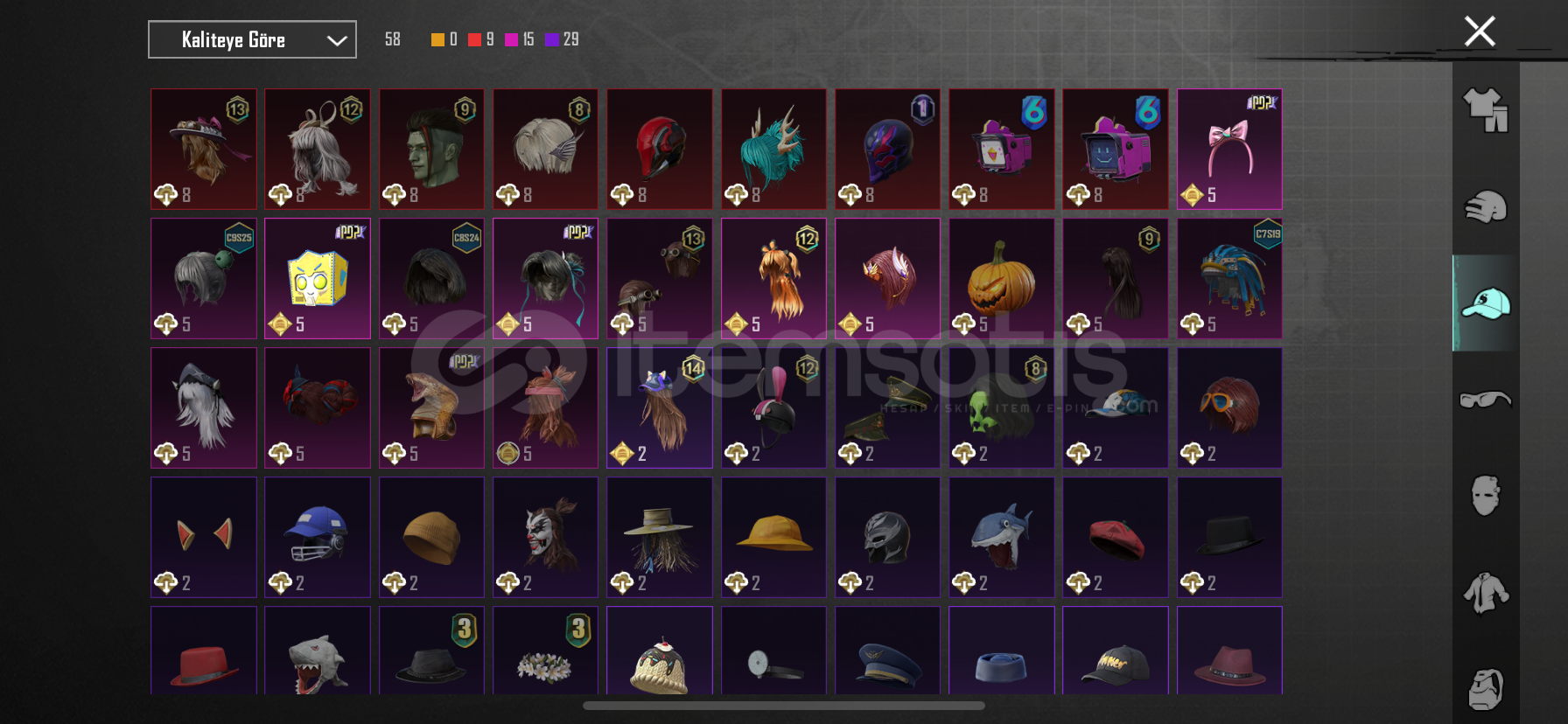Screen dimensions: 1568x724
Task: Select the pink bow headband item
Action: (x=1229, y=149)
